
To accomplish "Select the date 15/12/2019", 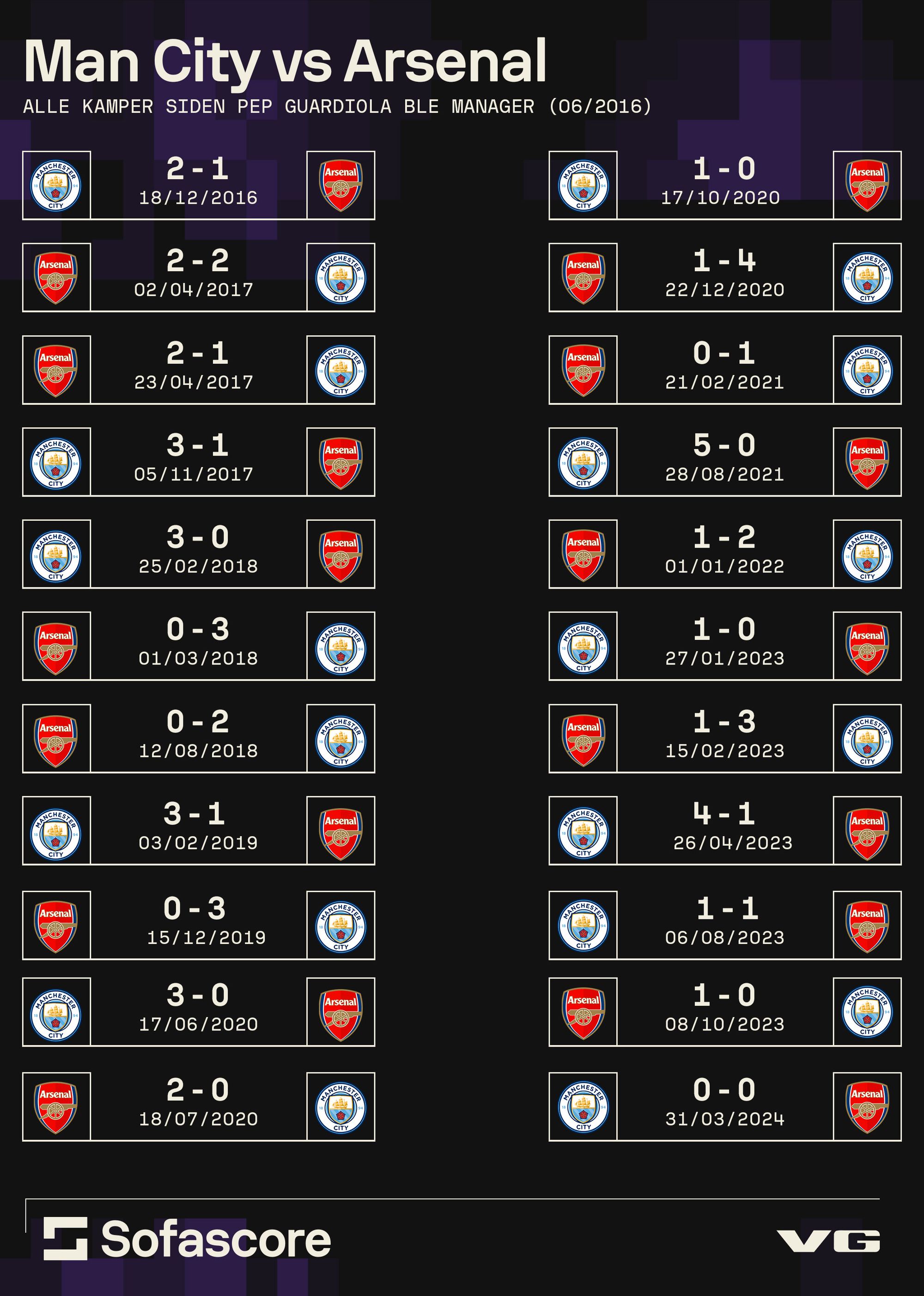I will point(206,937).
